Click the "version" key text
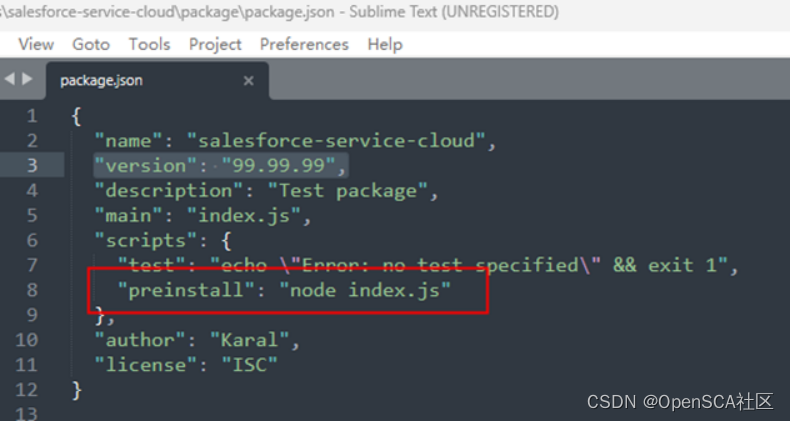Viewport: 790px width, 422px height. (146, 166)
